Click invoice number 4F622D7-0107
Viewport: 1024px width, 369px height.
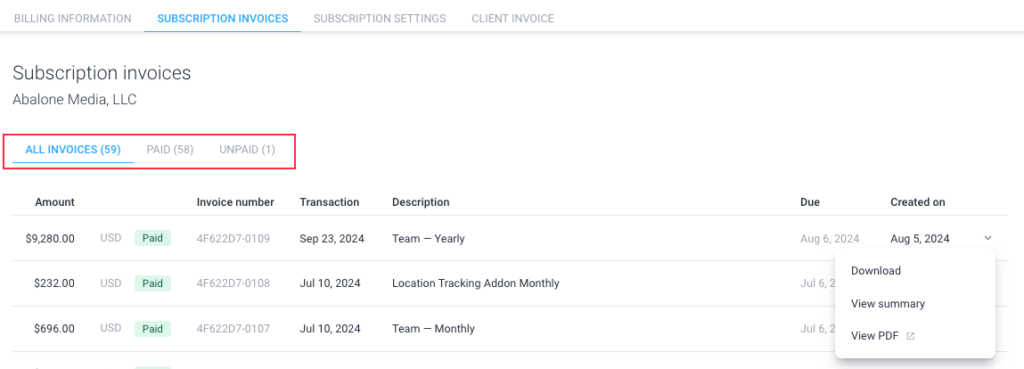233,329
